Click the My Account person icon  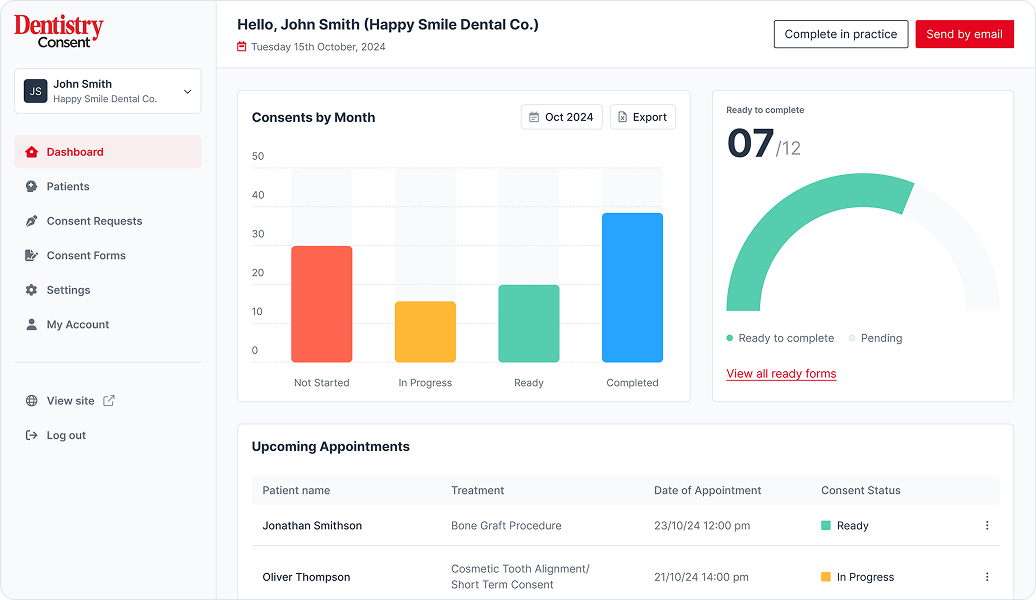31,325
